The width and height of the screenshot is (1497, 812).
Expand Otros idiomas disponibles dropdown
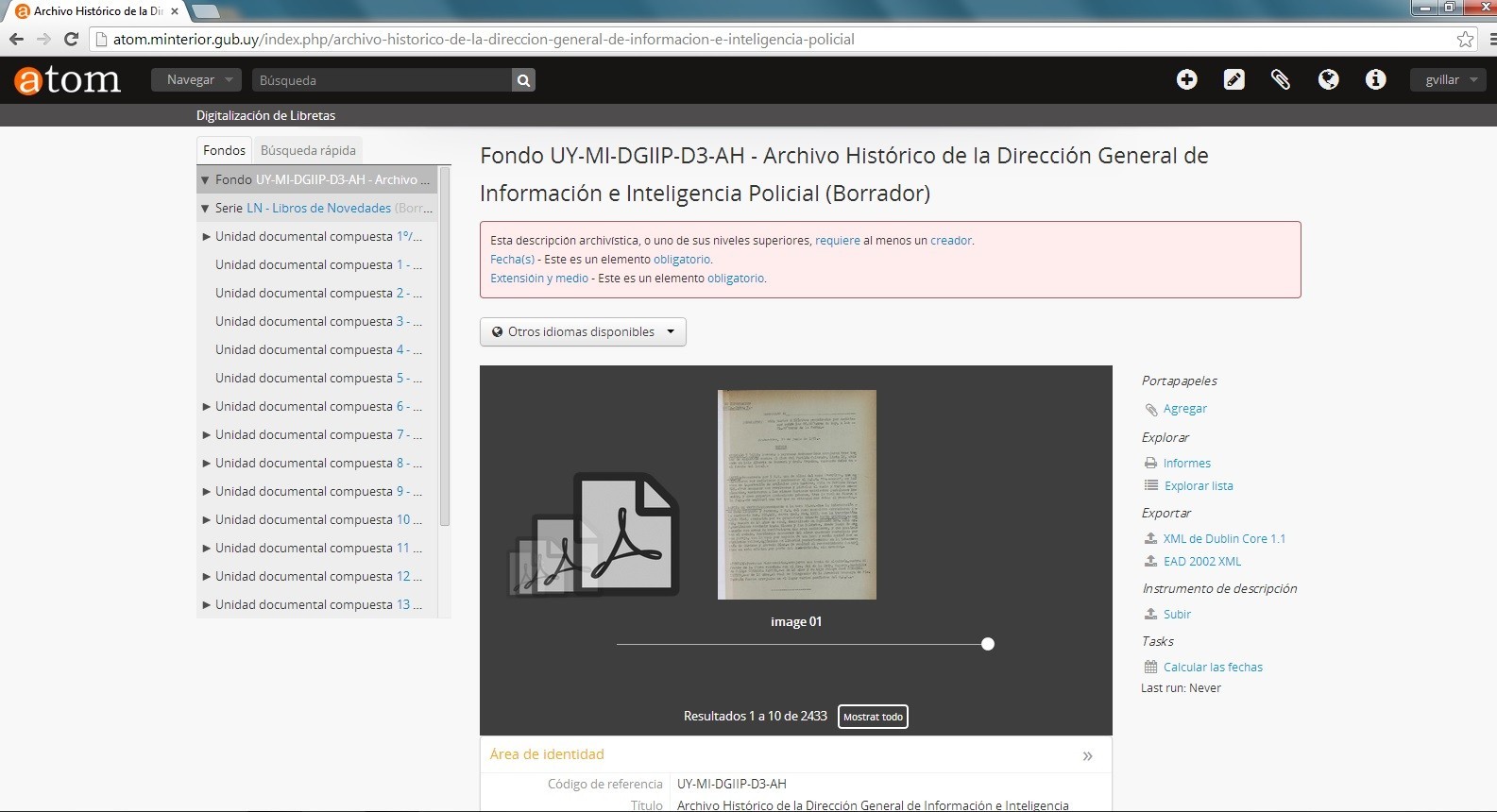coord(583,332)
